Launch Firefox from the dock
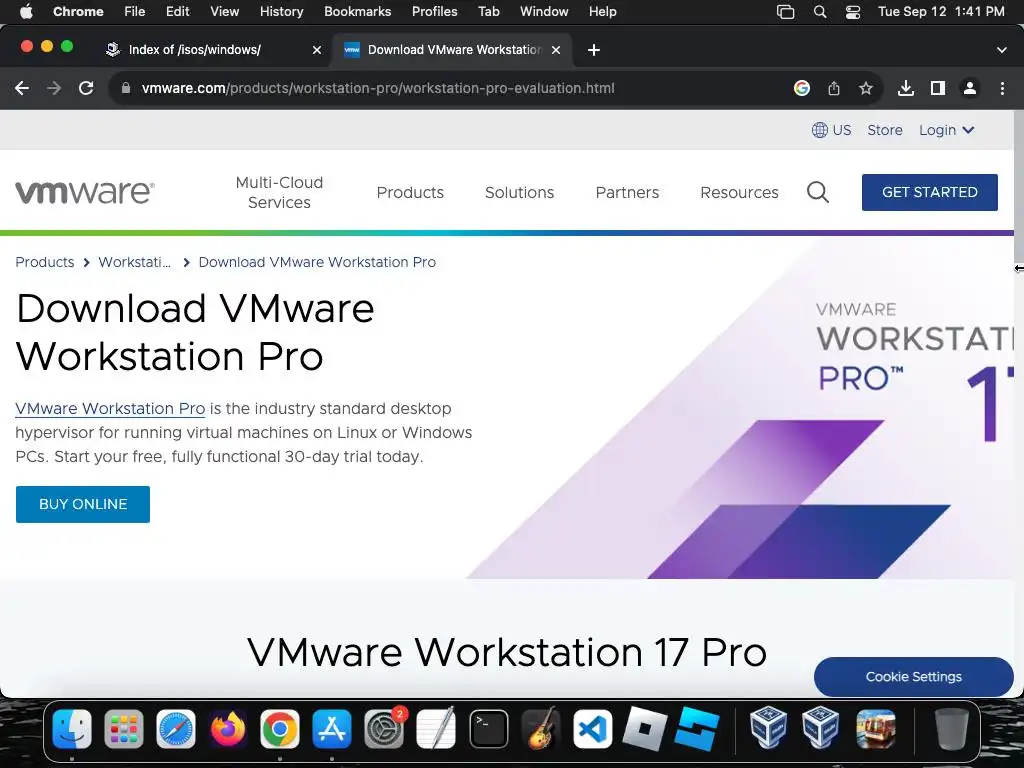This screenshot has height=768, width=1024. [228, 729]
